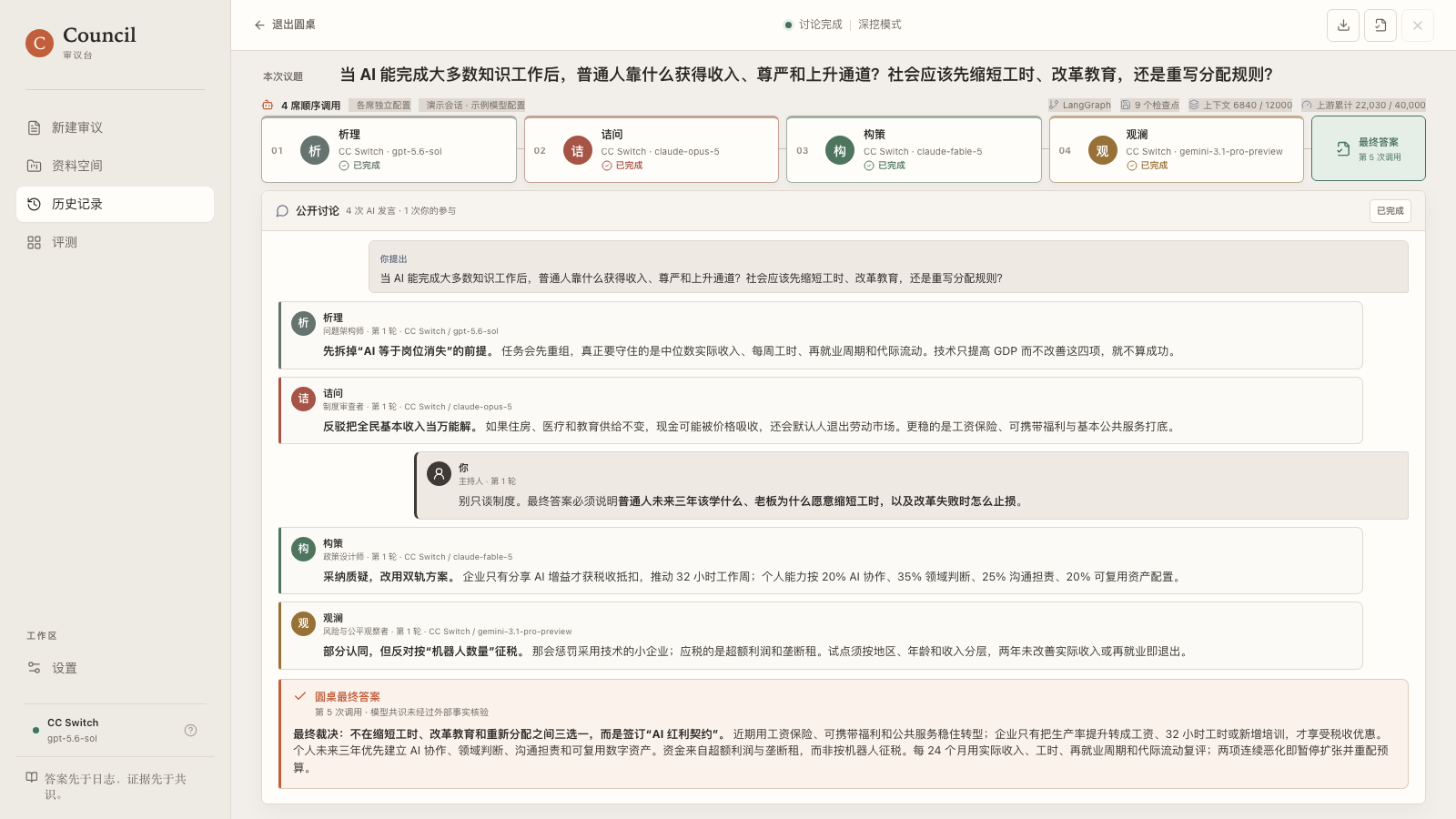Screen dimensions: 1456x819
Task: Click the 历史记录 clock icon
Action: pos(34,204)
